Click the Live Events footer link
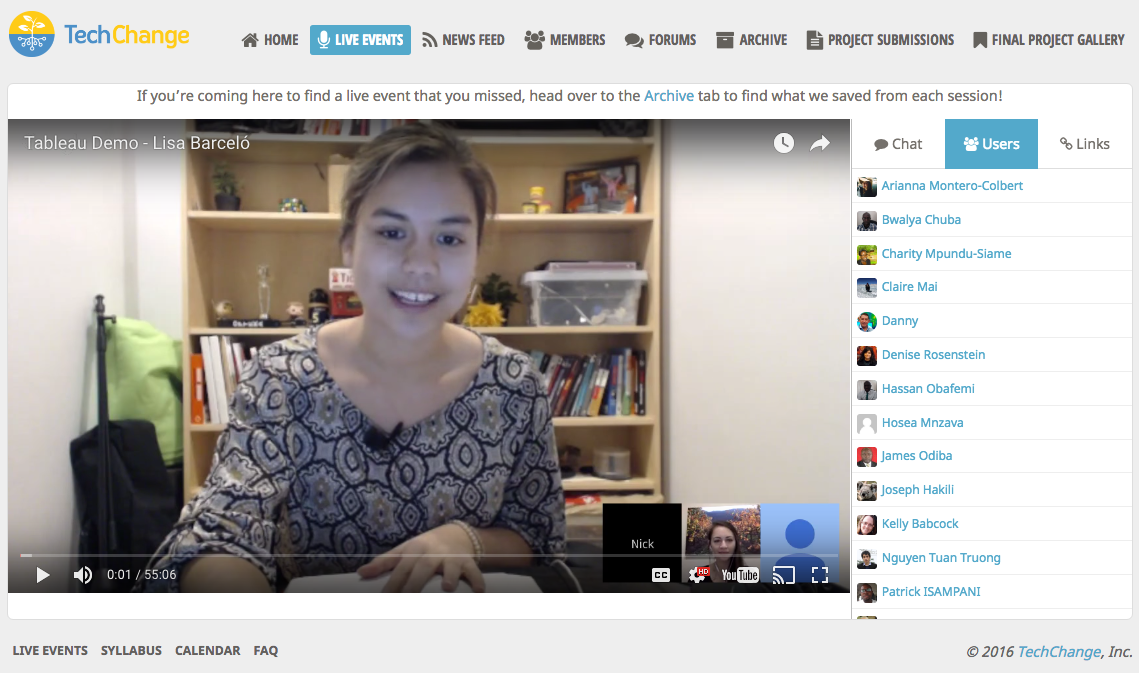The width and height of the screenshot is (1139, 673). [x=50, y=650]
